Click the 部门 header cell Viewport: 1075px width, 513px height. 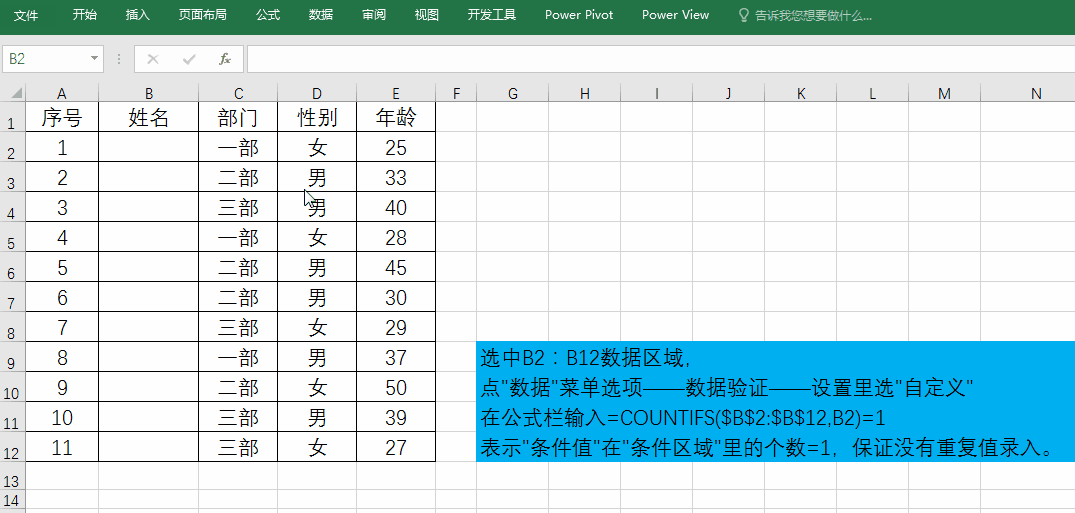[238, 117]
